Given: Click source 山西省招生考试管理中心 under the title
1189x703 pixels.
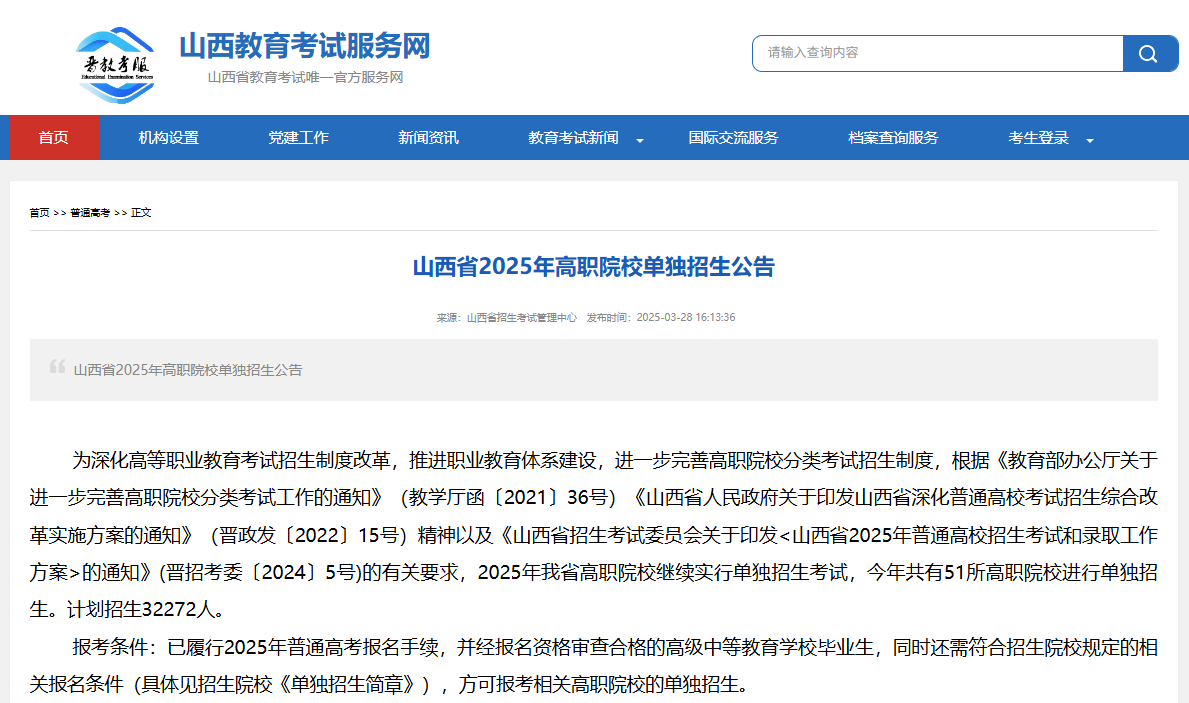Looking at the screenshot, I should pos(521,318).
